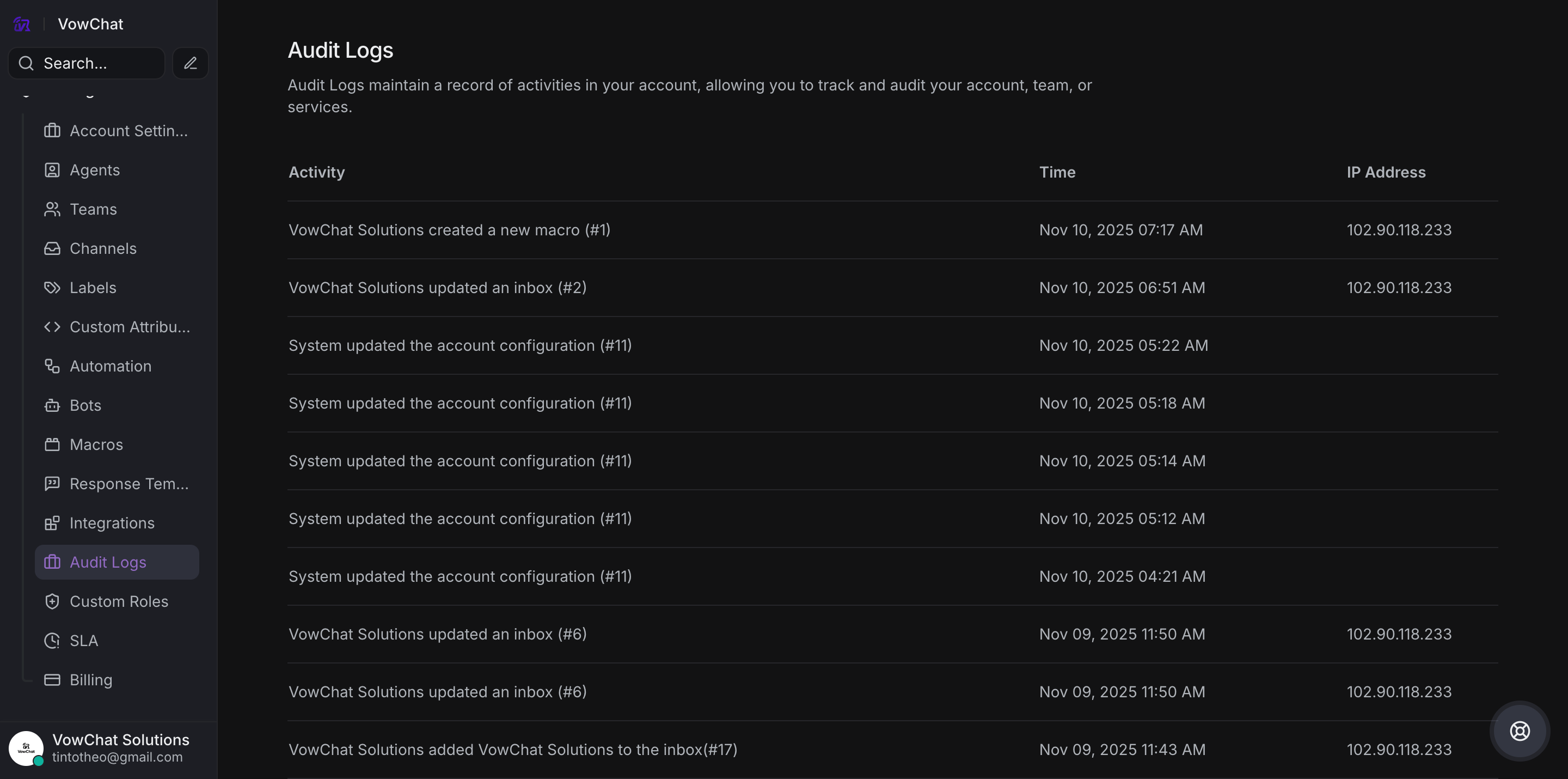Viewport: 1568px width, 779px height.
Task: Select Account Settings in sidebar
Action: [x=128, y=131]
